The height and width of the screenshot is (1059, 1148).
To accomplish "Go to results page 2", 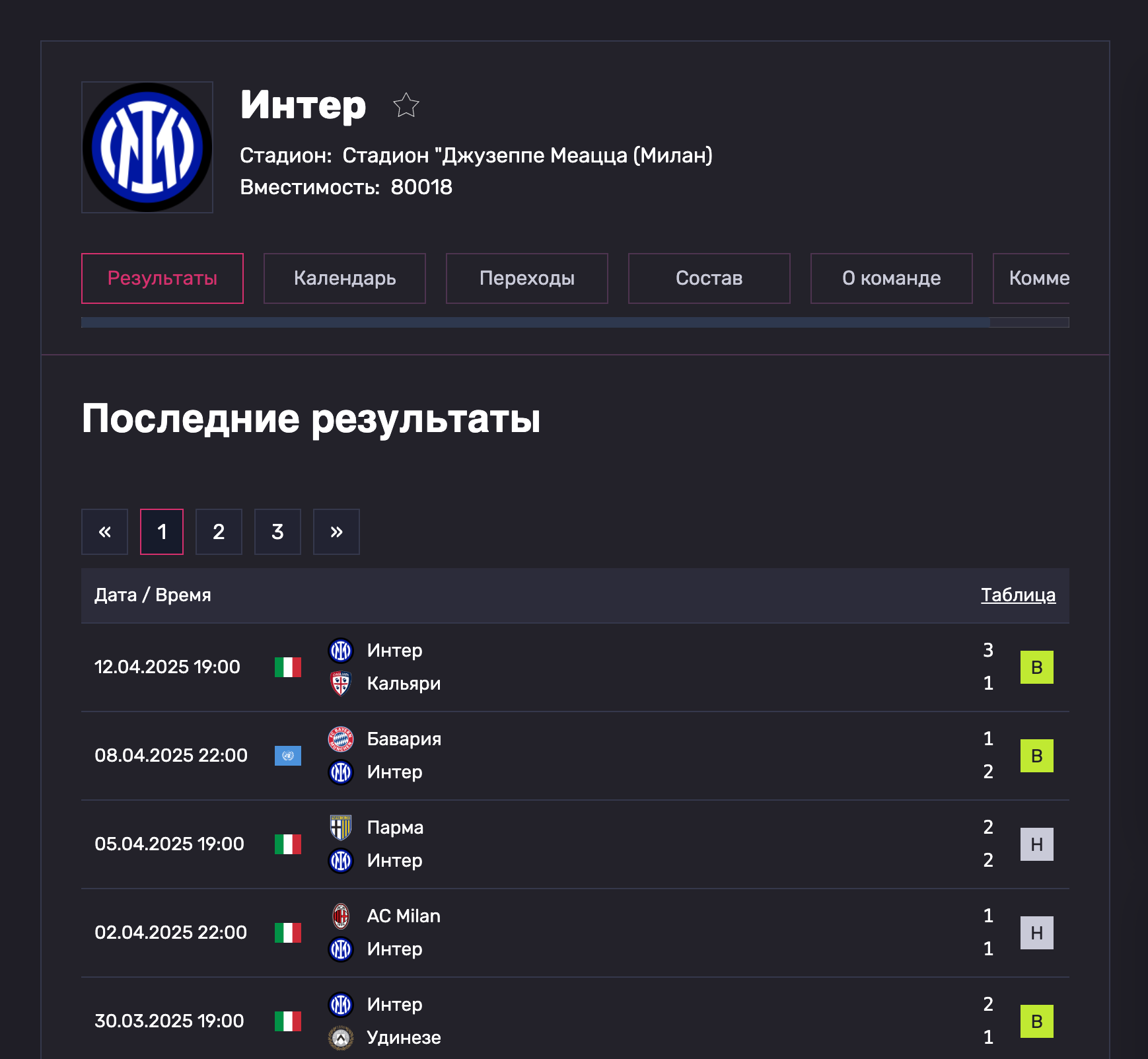I will click(219, 532).
